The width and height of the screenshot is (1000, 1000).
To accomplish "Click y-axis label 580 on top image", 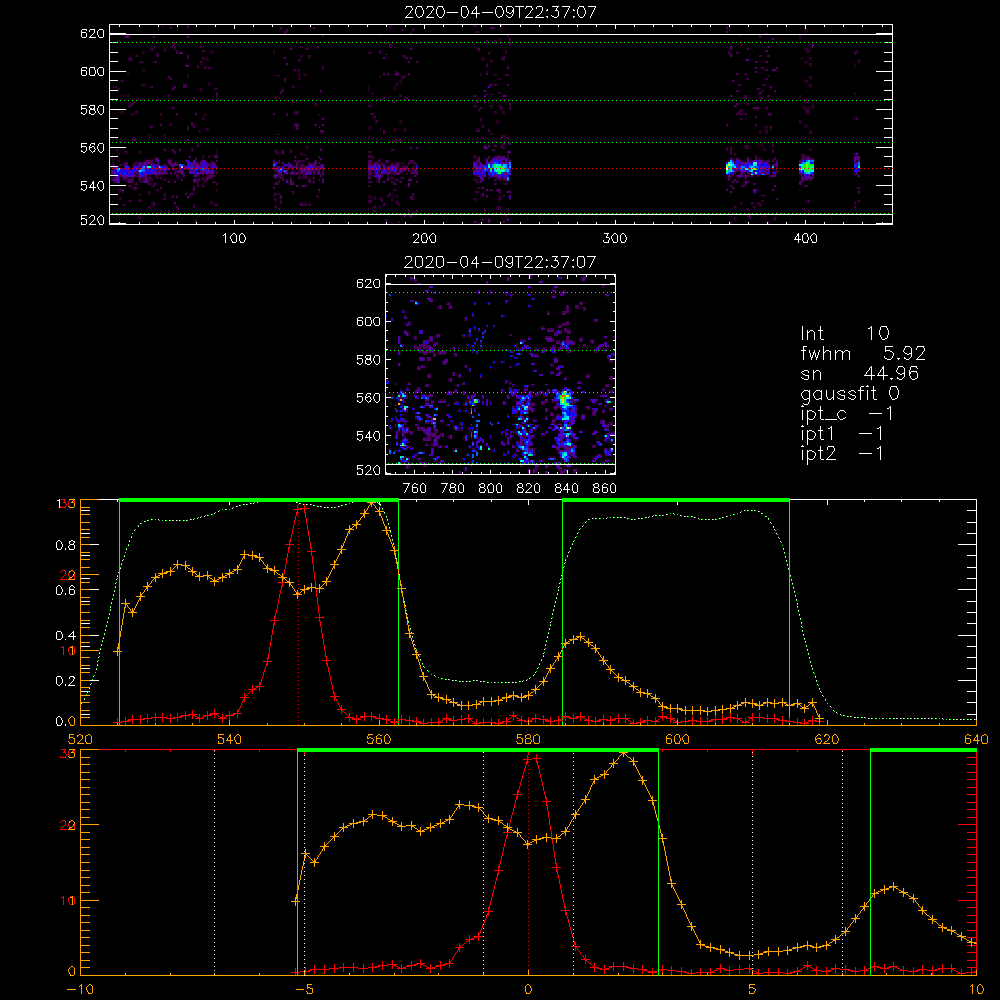I will [92, 110].
